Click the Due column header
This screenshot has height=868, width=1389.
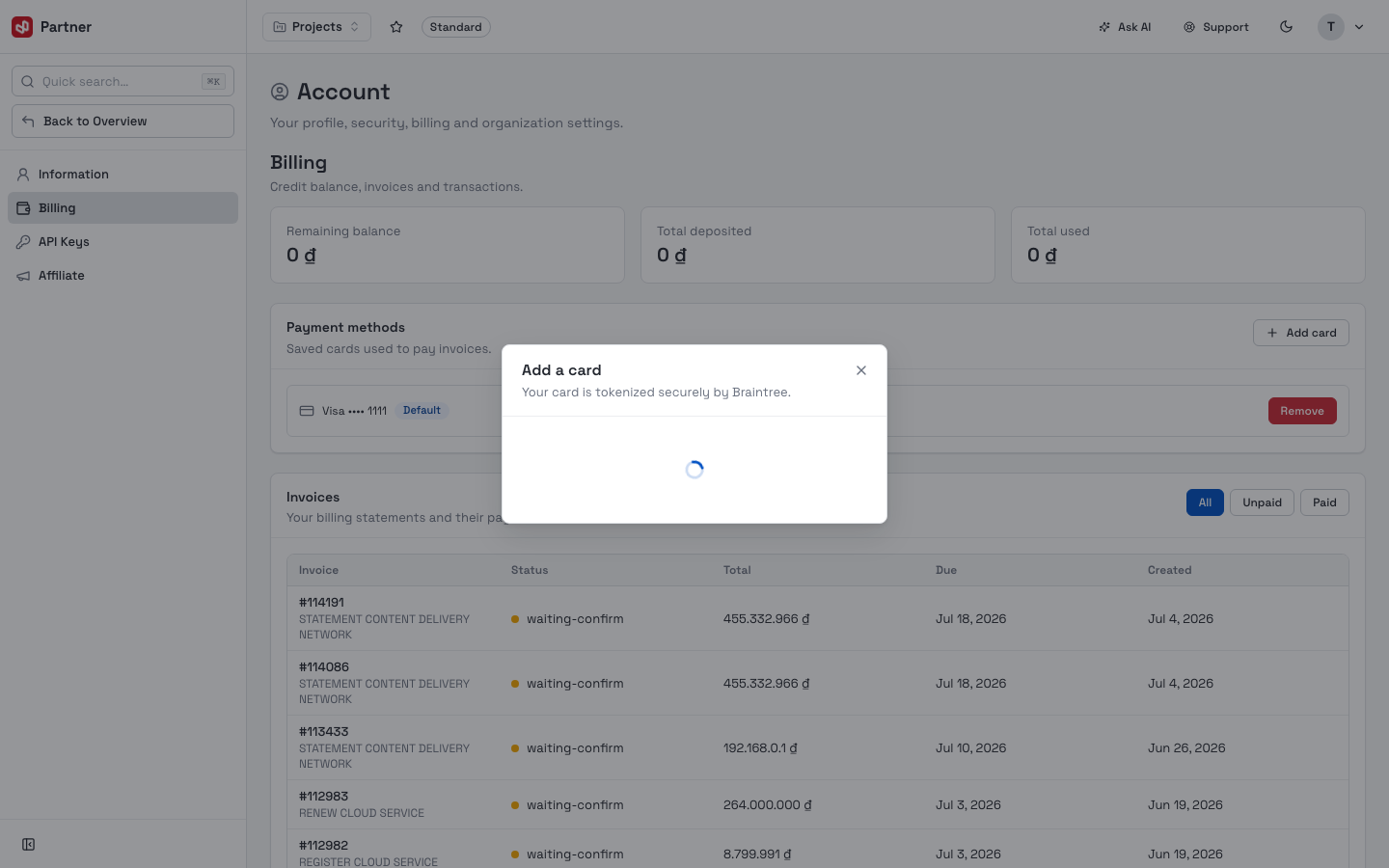pos(946,570)
